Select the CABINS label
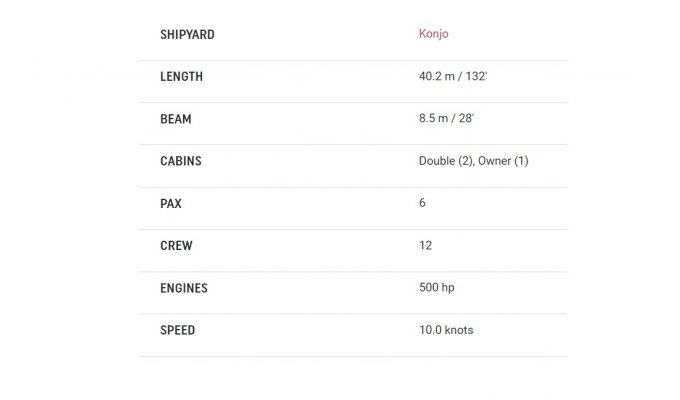680x400 pixels. [x=181, y=161]
